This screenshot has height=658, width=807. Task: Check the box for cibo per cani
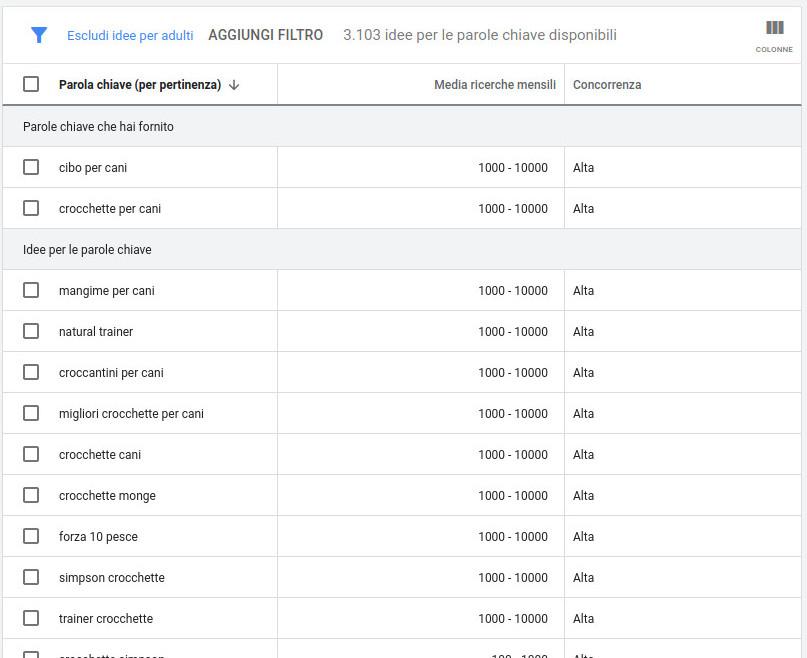[x=31, y=167]
